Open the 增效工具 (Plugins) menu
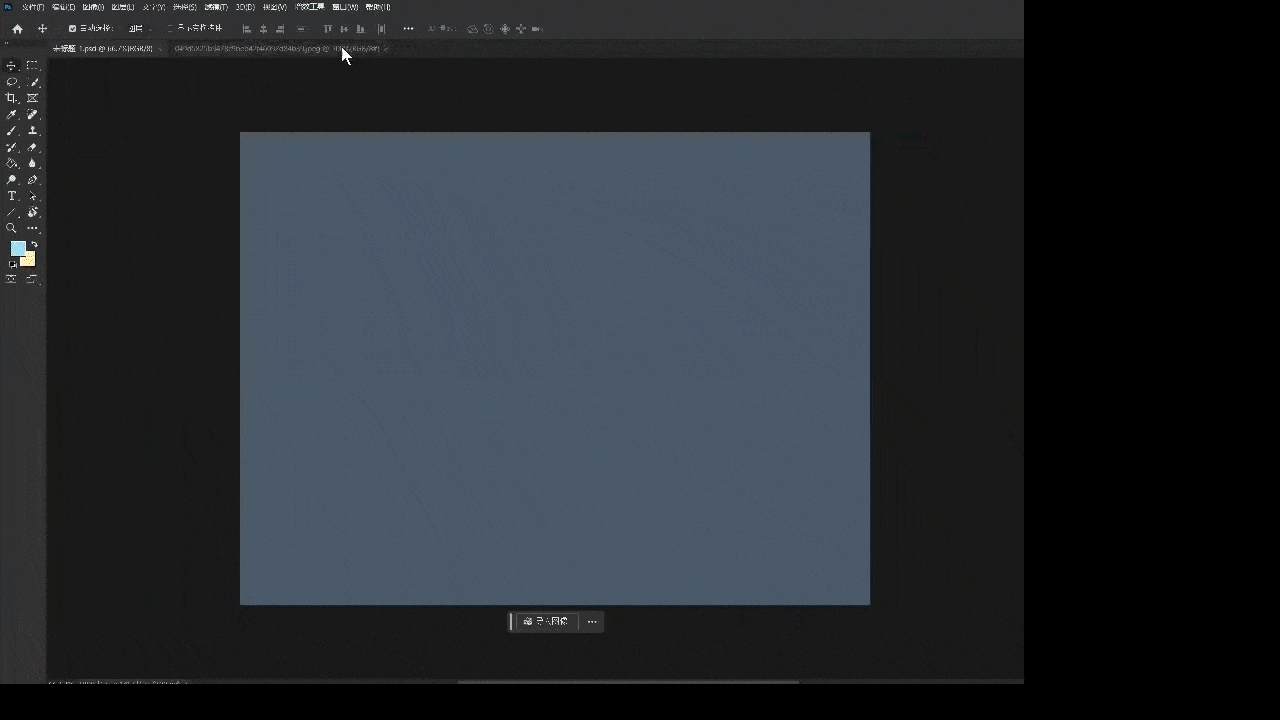Viewport: 1280px width, 720px height. coord(310,7)
